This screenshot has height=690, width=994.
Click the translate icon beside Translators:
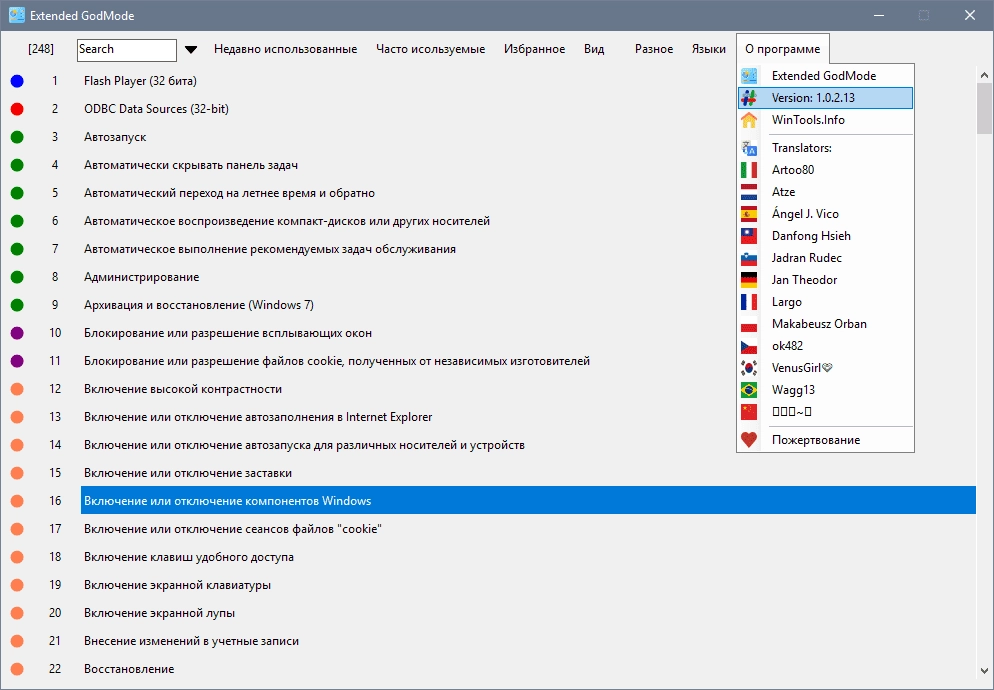coord(749,148)
